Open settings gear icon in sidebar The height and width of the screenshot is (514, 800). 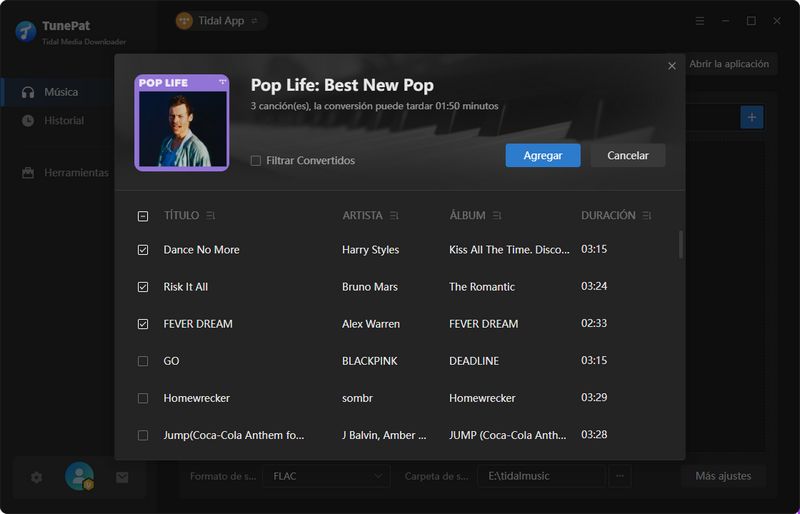tap(36, 477)
